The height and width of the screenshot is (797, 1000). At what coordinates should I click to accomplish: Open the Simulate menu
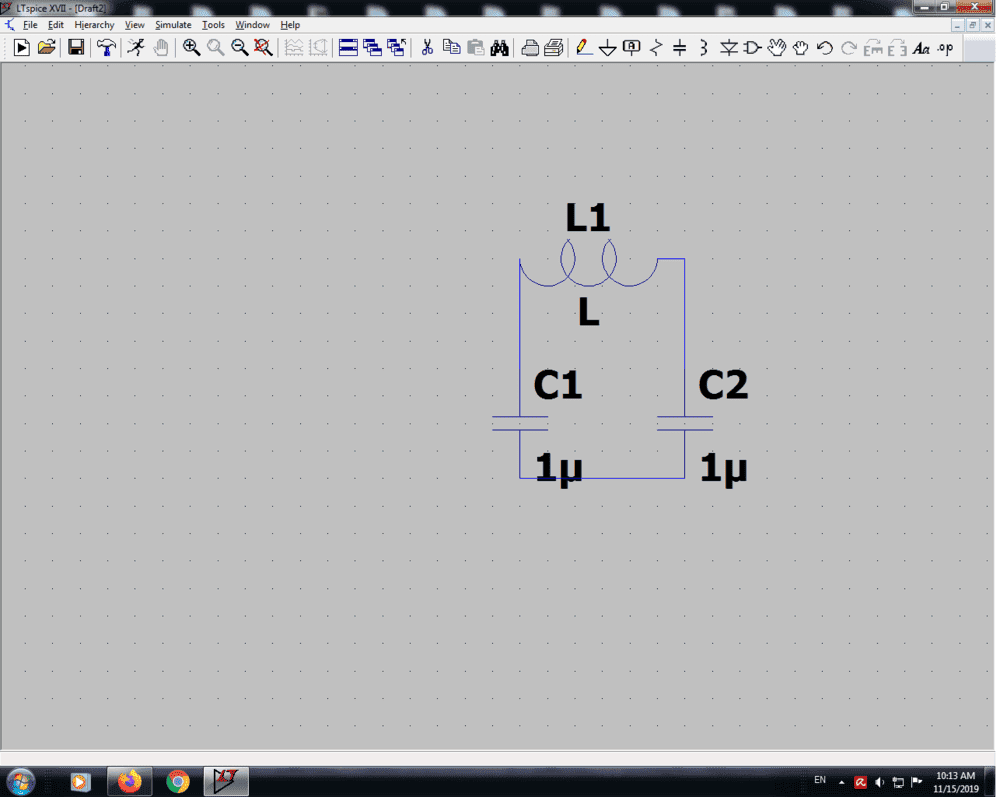(x=173, y=25)
